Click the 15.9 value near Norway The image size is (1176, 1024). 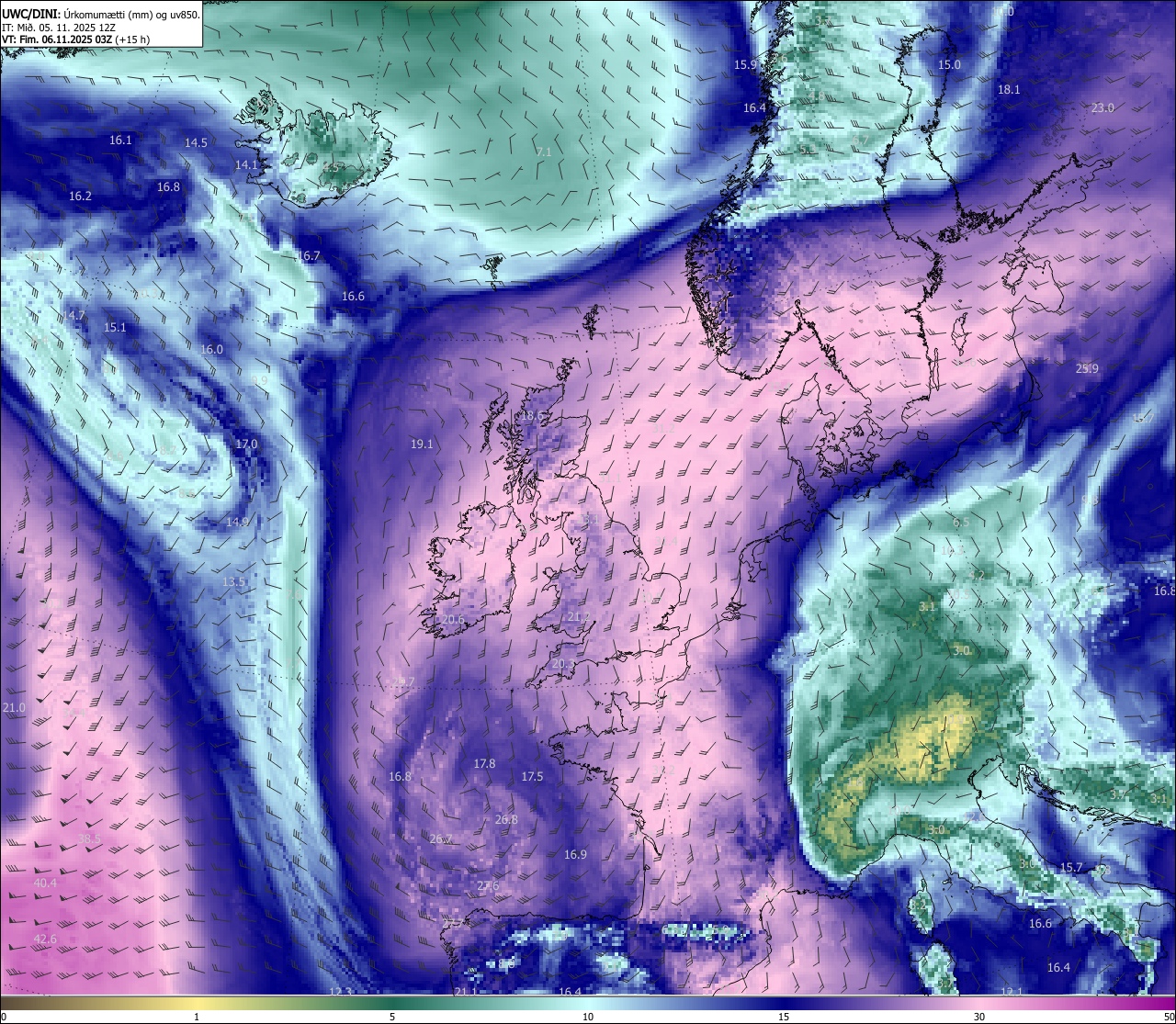pos(745,65)
